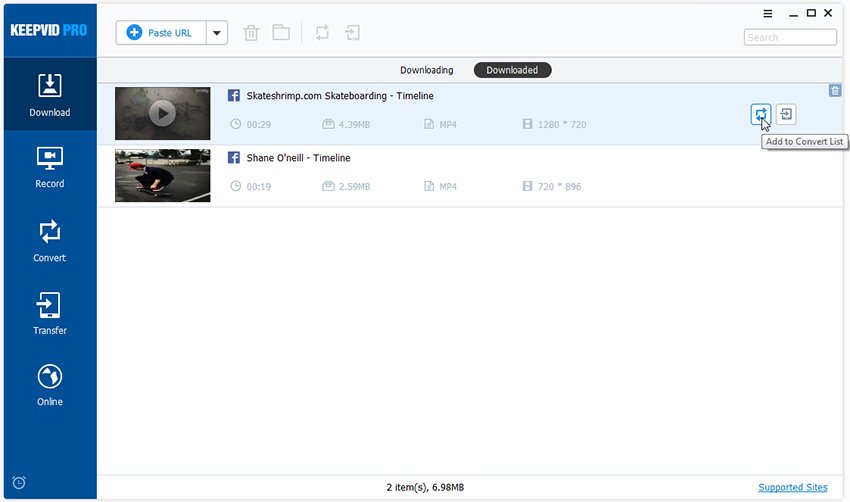Expand the Paste URL dropdown arrow
The height and width of the screenshot is (502, 850).
216,33
